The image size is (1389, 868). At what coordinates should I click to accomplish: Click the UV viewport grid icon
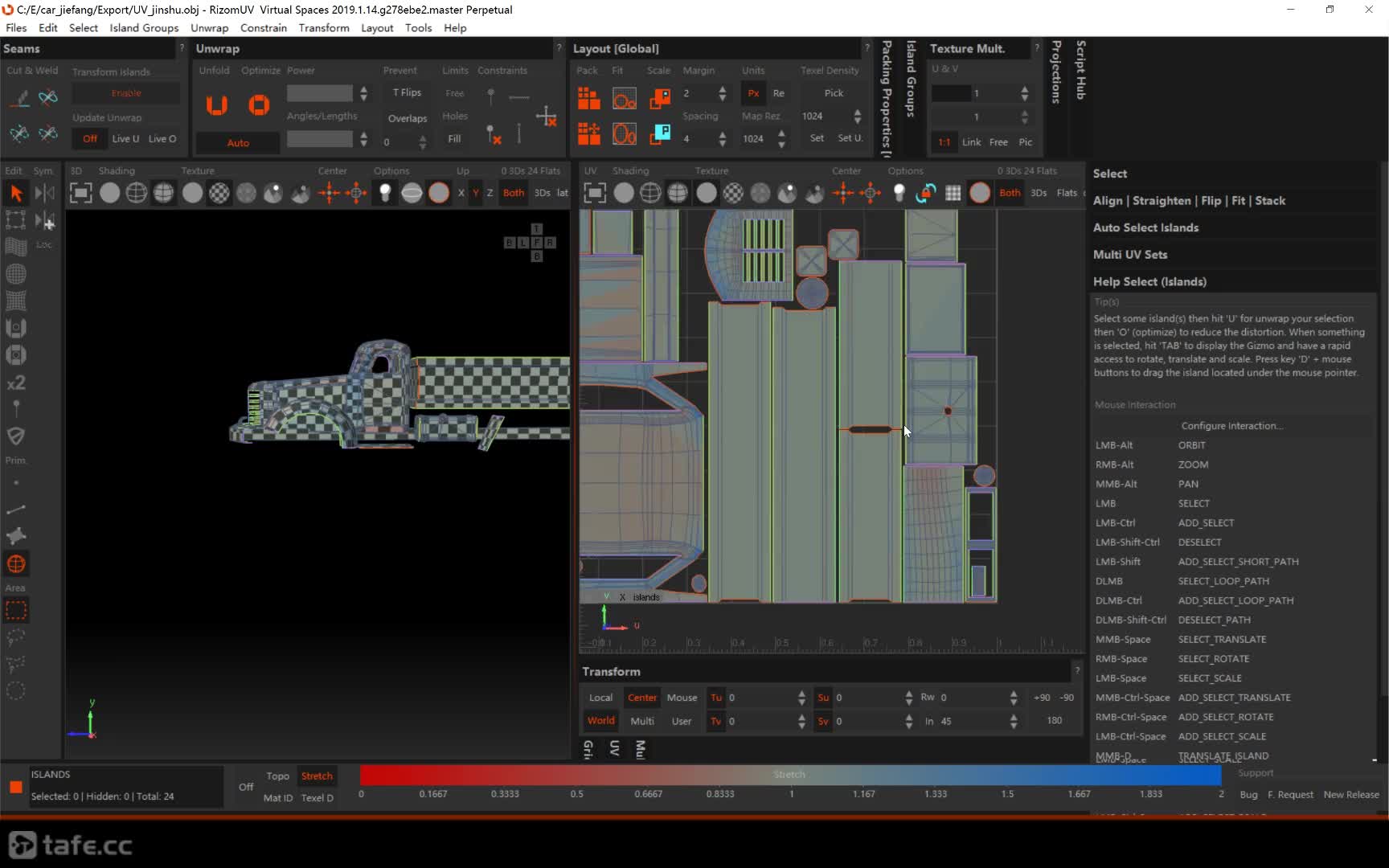pos(953,193)
